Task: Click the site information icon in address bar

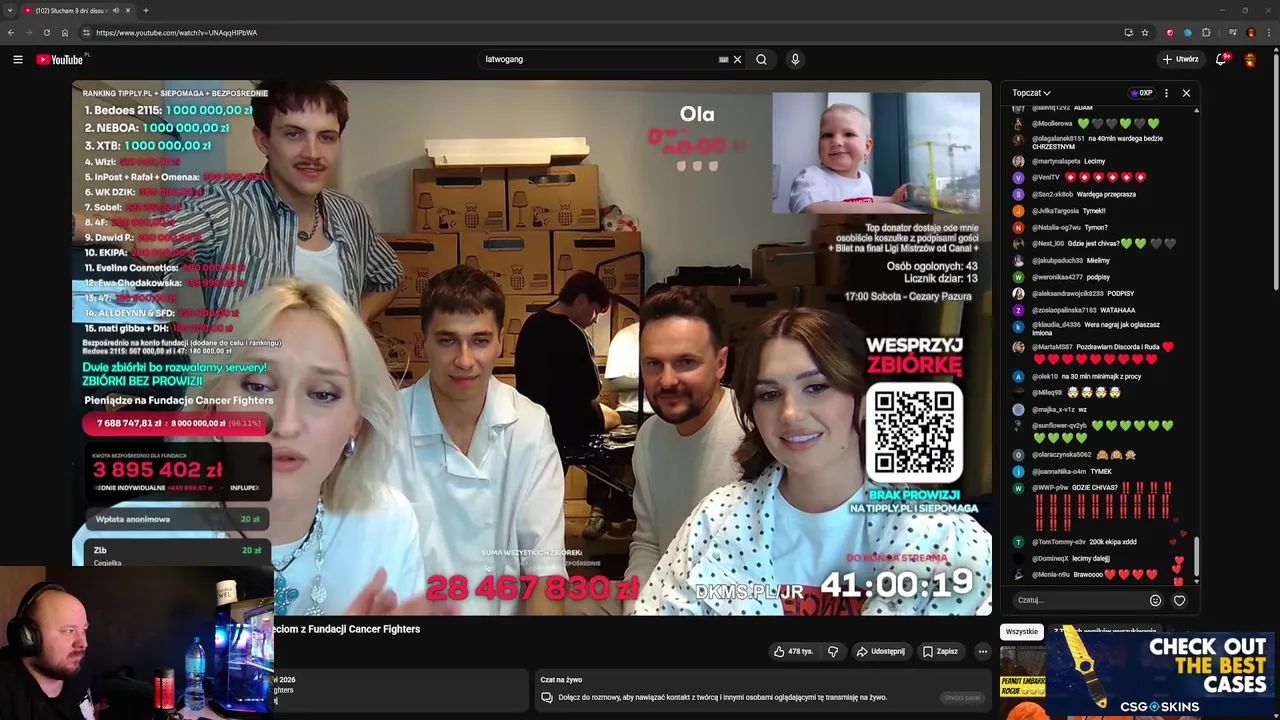Action: [86, 32]
